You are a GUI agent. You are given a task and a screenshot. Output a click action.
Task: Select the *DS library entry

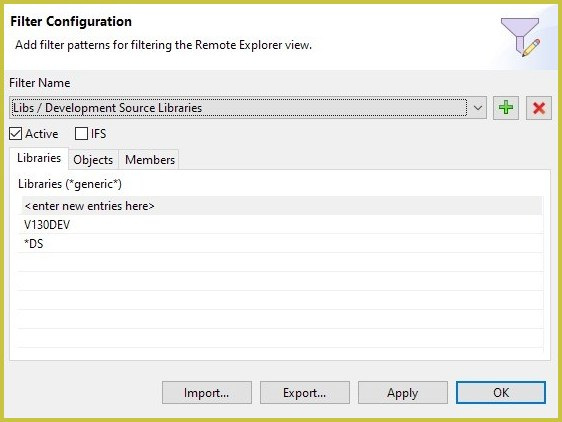(281, 244)
